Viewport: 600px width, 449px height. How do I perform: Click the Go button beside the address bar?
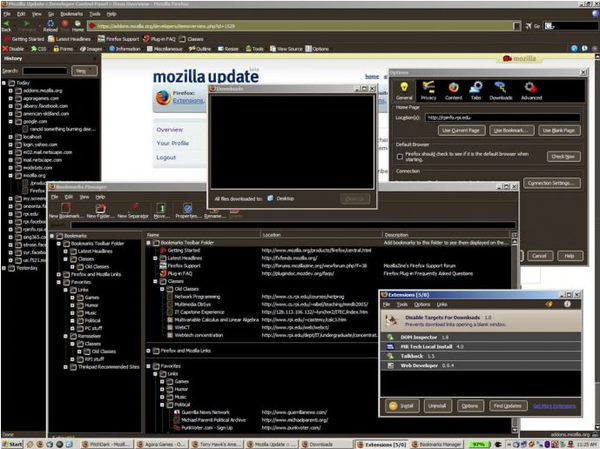(x=533, y=26)
